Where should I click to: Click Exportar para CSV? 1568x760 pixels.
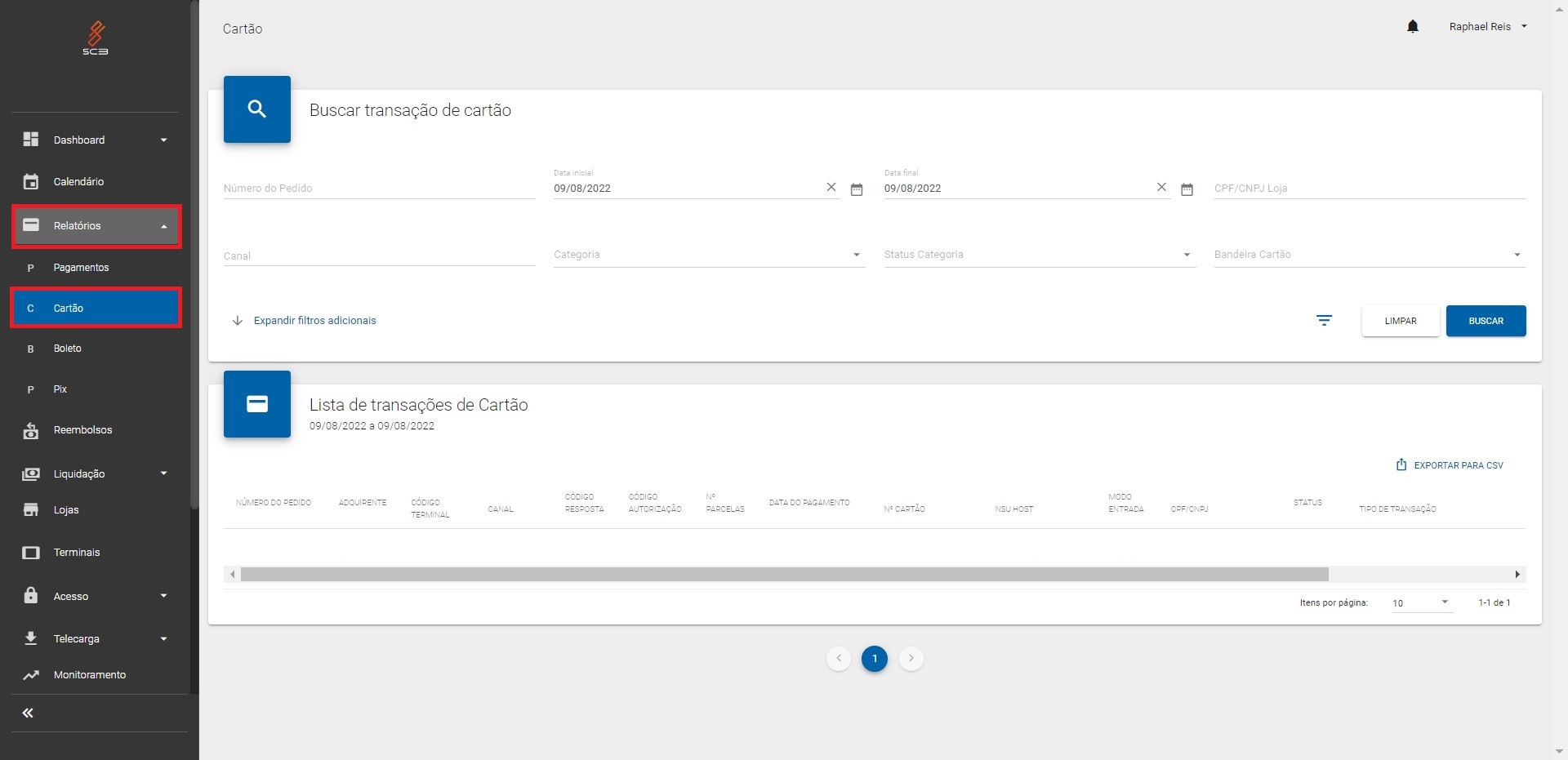pos(1450,465)
